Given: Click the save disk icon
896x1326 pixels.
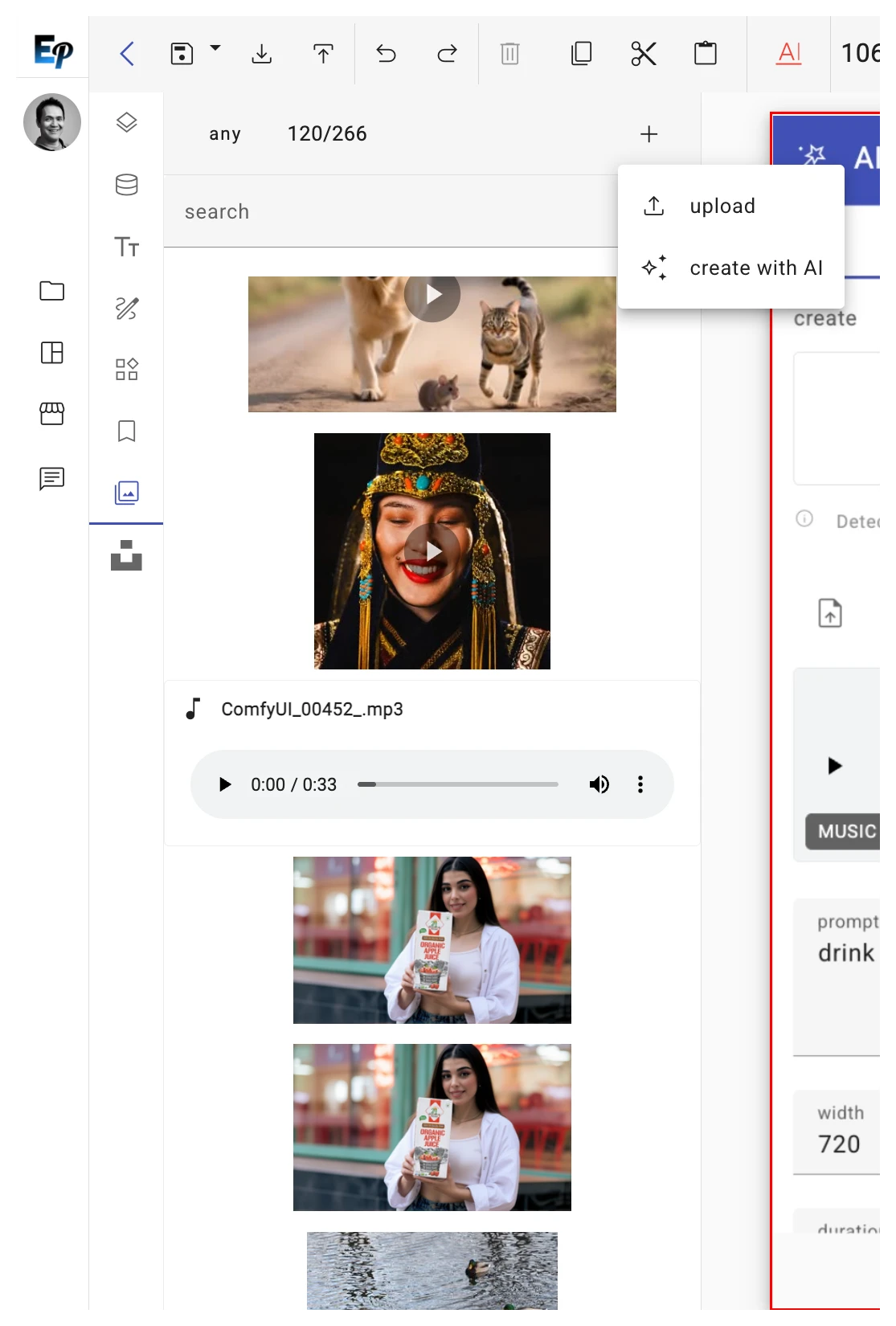Looking at the screenshot, I should (182, 54).
